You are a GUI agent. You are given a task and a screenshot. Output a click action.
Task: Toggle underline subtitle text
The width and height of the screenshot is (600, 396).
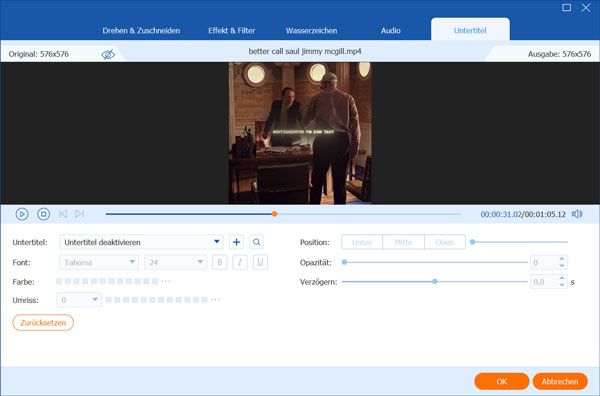click(260, 262)
